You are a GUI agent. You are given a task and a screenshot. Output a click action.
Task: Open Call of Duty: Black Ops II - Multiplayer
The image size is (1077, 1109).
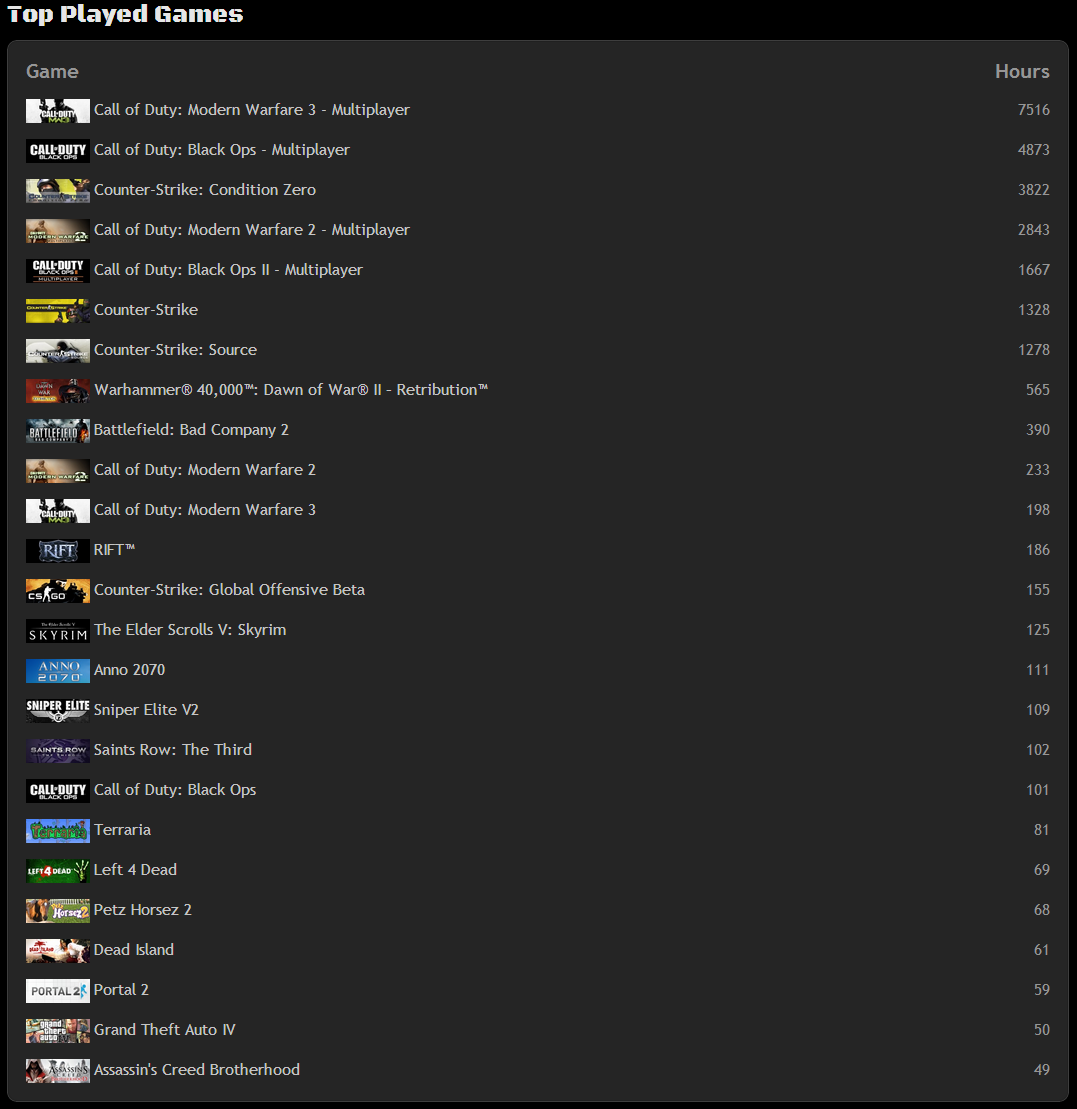click(228, 269)
